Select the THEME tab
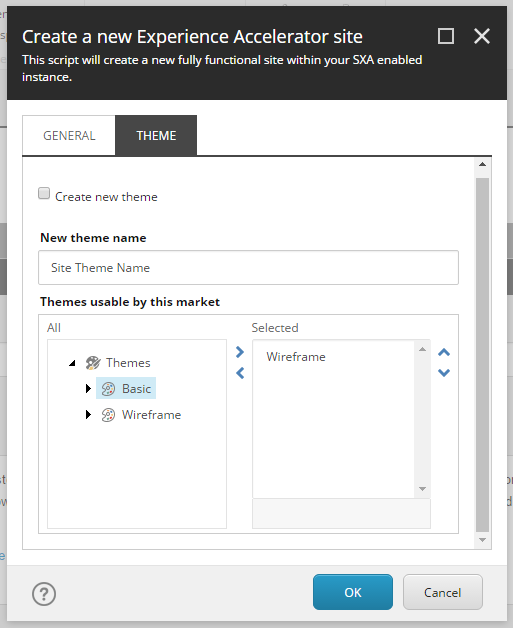This screenshot has width=513, height=628. [x=156, y=136]
